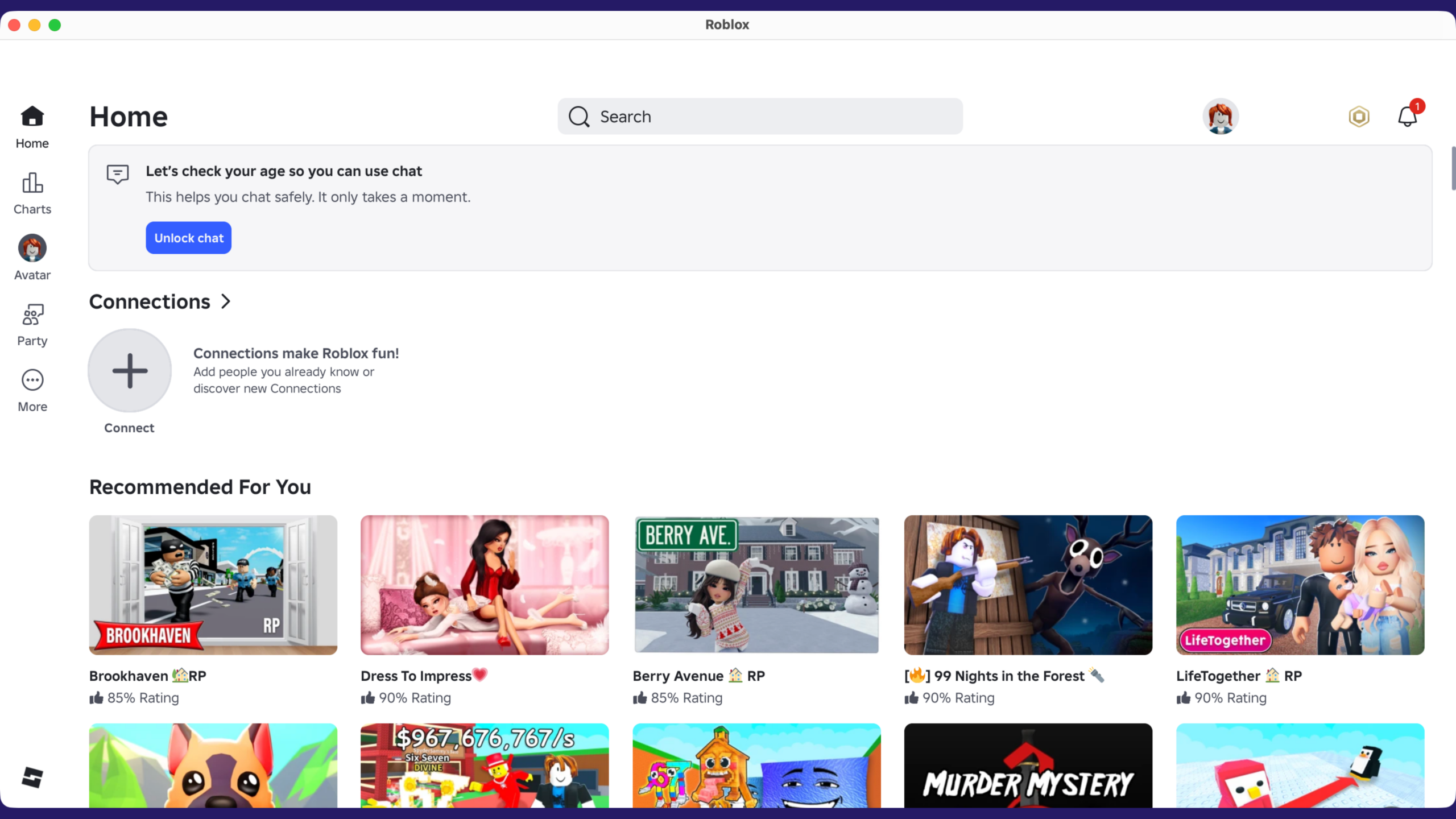Open the Connections page link
1456x819 pixels.
(x=149, y=301)
